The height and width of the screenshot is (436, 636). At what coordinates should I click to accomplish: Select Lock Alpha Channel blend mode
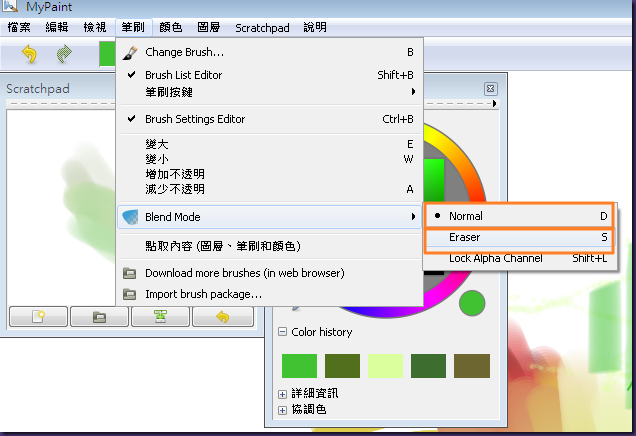coord(520,258)
